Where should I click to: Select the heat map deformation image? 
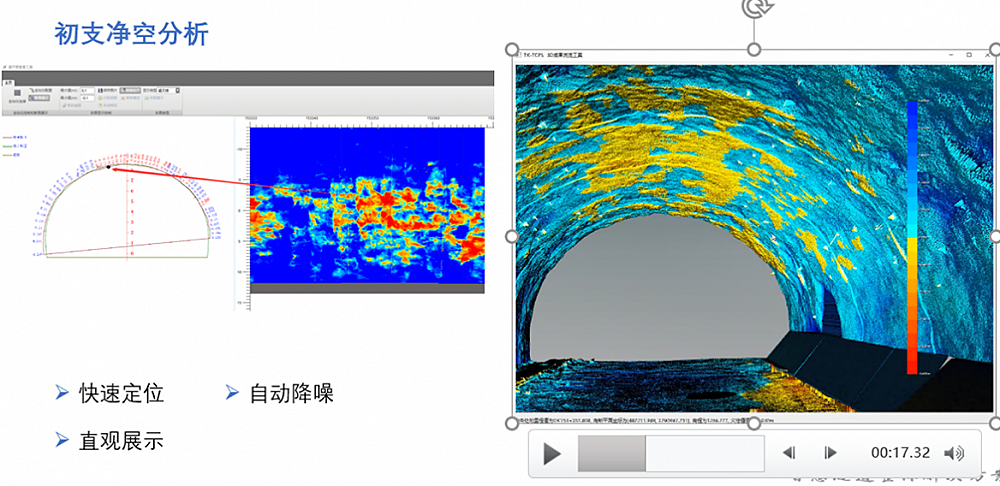[366, 205]
